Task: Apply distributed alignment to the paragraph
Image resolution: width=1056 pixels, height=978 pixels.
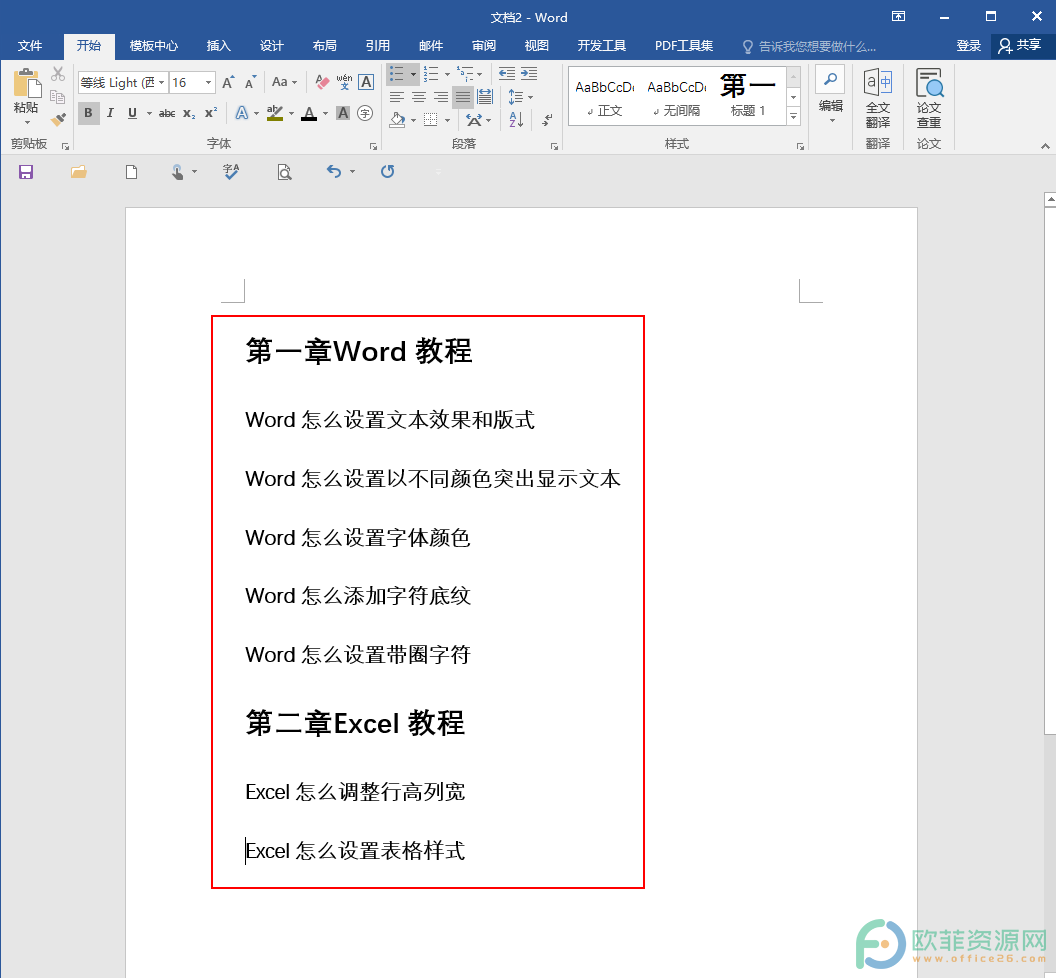Action: (485, 97)
